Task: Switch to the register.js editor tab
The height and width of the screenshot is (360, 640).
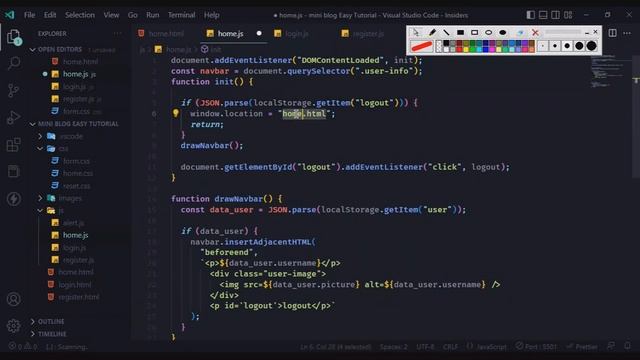Action: [368, 33]
